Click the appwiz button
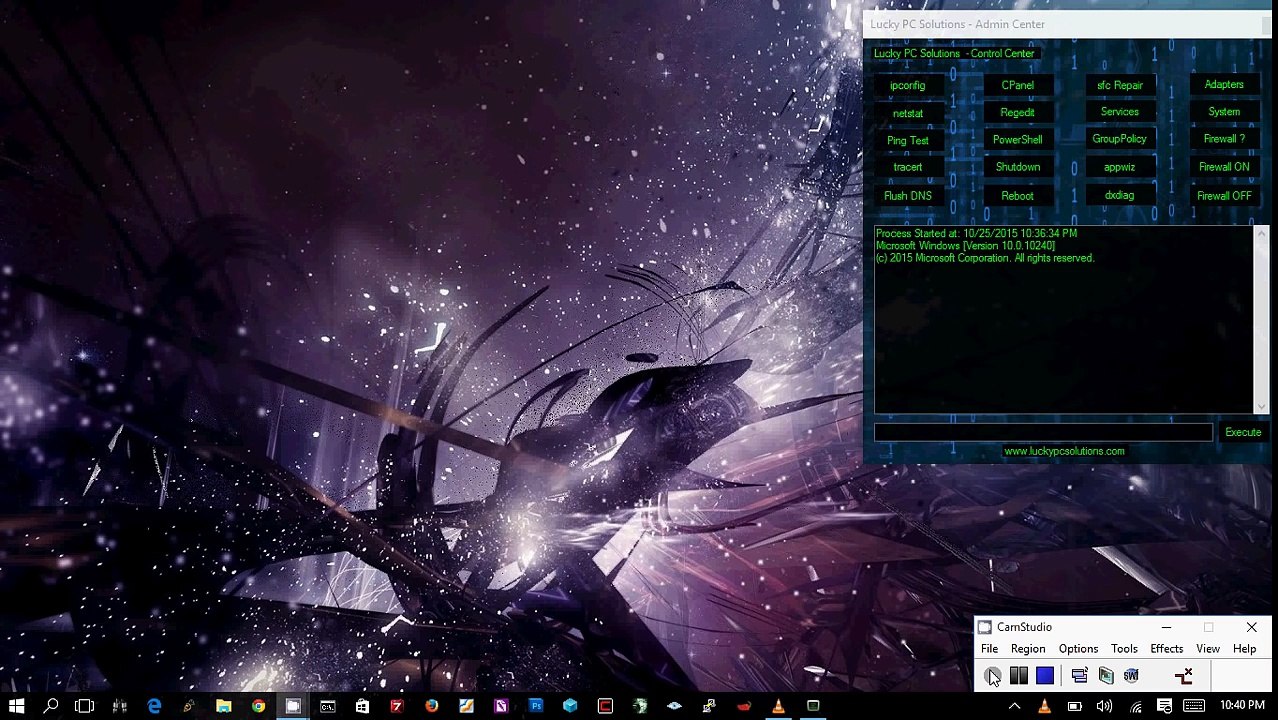This screenshot has height=720, width=1278. 1119,167
